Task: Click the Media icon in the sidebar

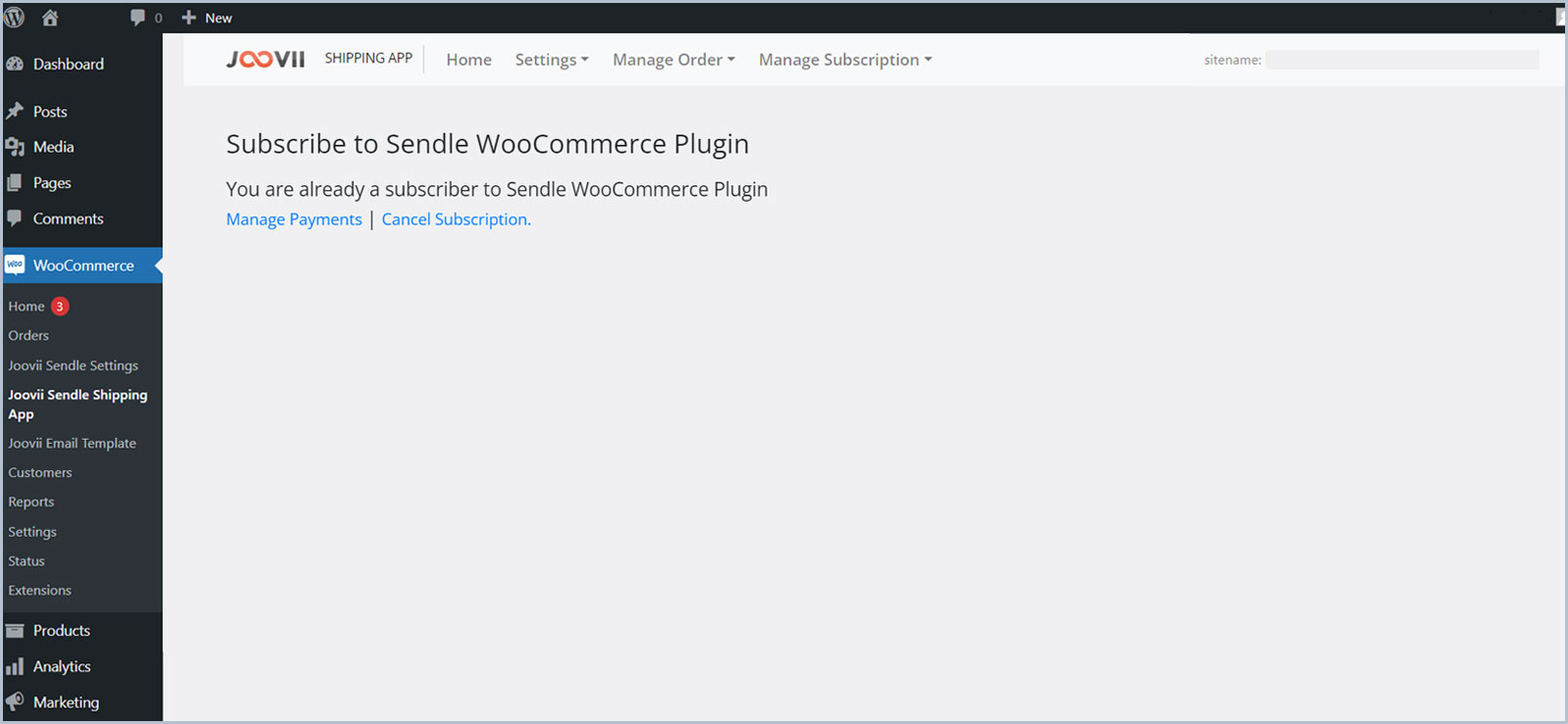Action: (15, 147)
